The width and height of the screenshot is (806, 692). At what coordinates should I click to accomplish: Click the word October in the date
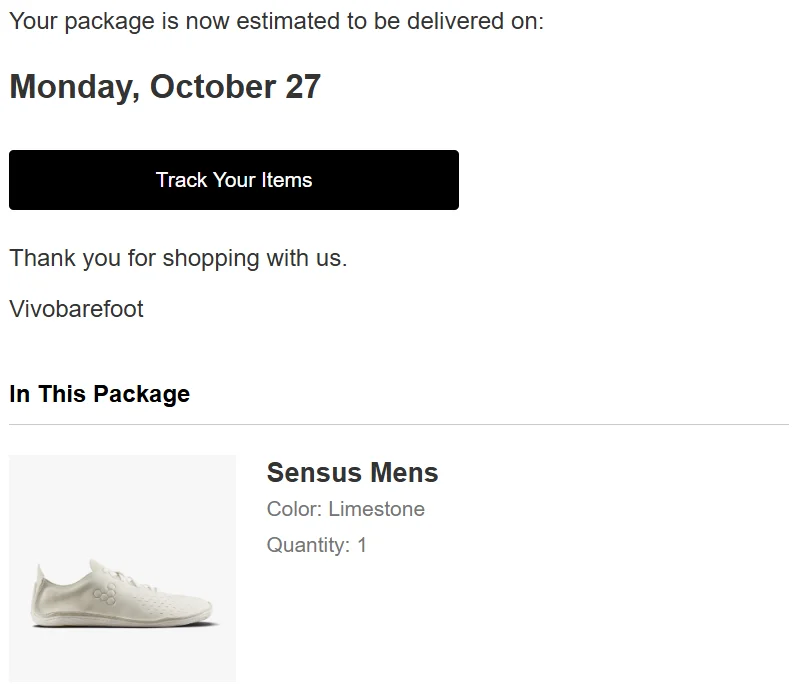click(212, 87)
